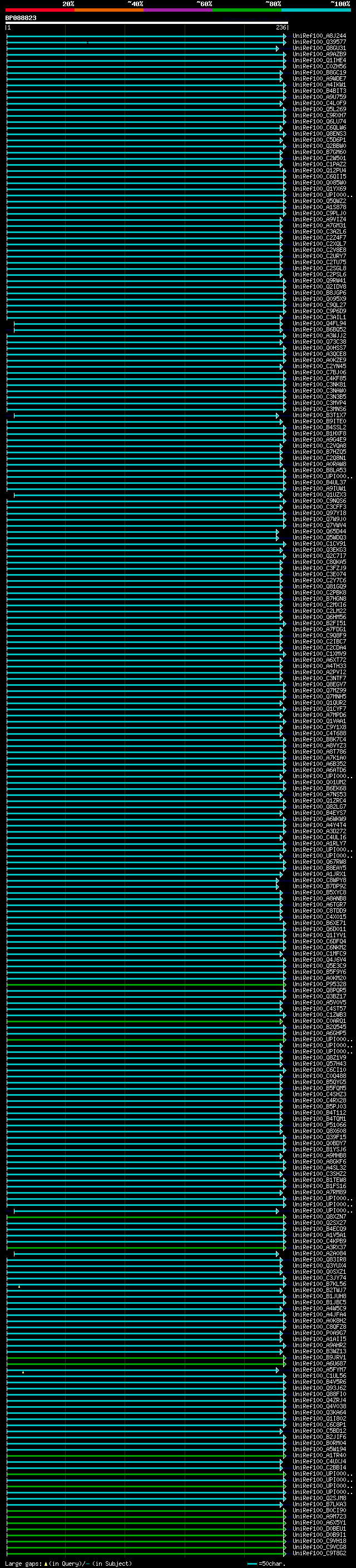Click the white query sequence bar
This screenshot has width=356, height=1568.
click(147, 23)
